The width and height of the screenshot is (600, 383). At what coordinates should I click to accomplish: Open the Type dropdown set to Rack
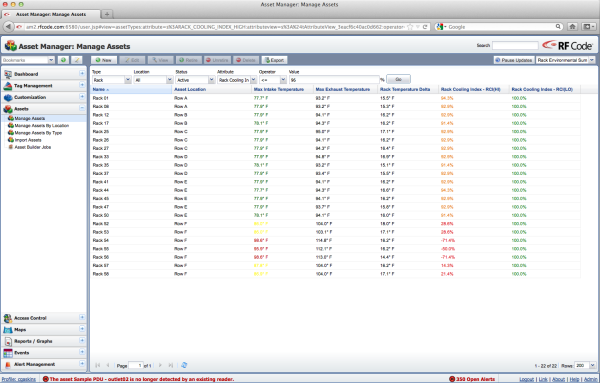[112, 80]
